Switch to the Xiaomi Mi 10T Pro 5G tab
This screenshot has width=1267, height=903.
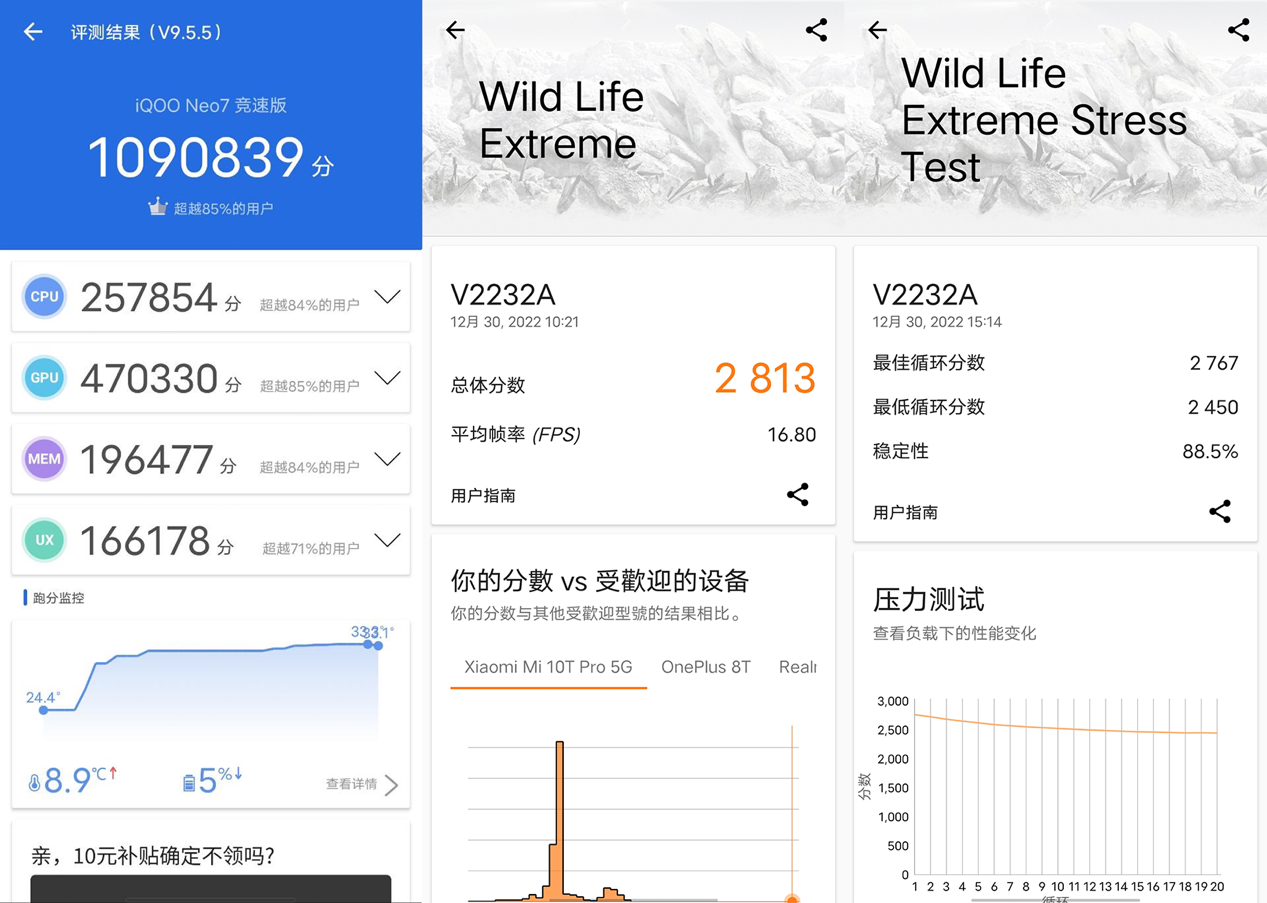548,667
